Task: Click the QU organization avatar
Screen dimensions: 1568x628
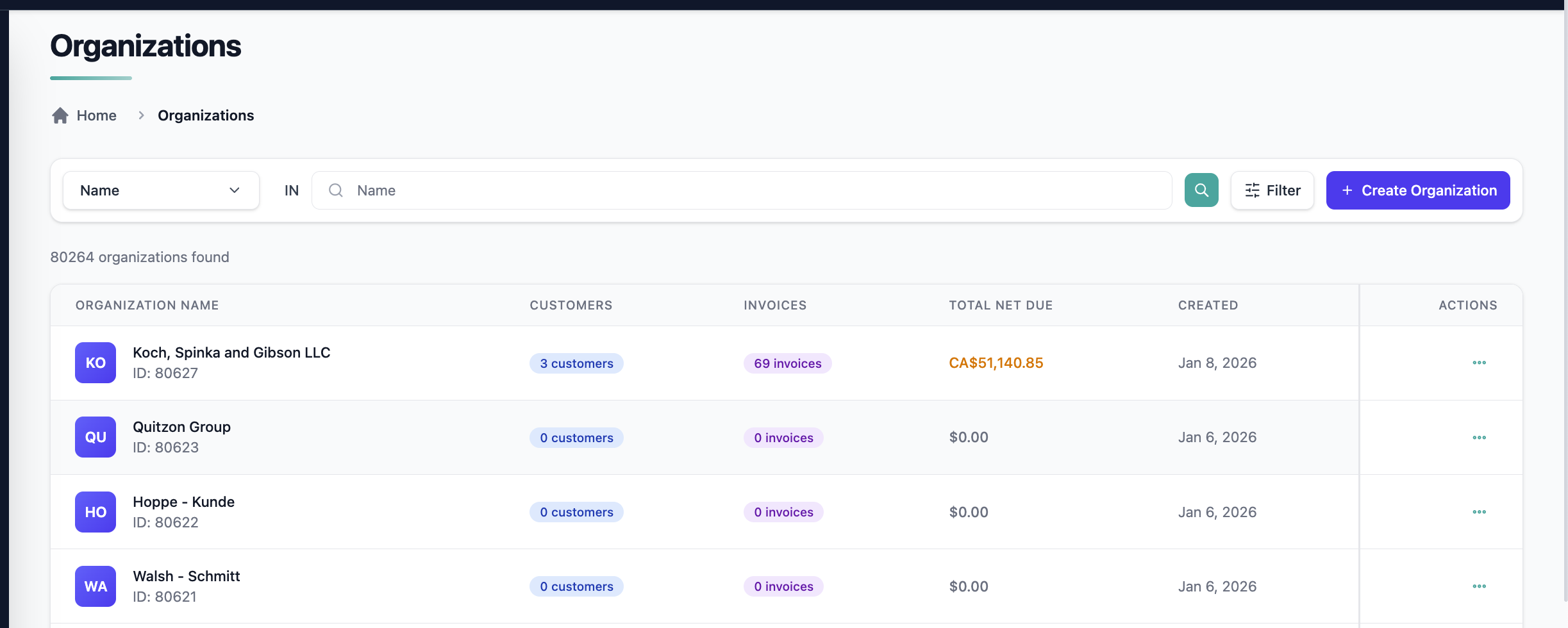Action: pos(96,437)
